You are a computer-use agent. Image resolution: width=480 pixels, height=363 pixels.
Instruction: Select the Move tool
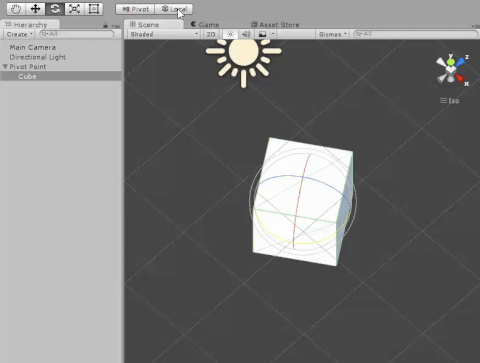click(35, 9)
